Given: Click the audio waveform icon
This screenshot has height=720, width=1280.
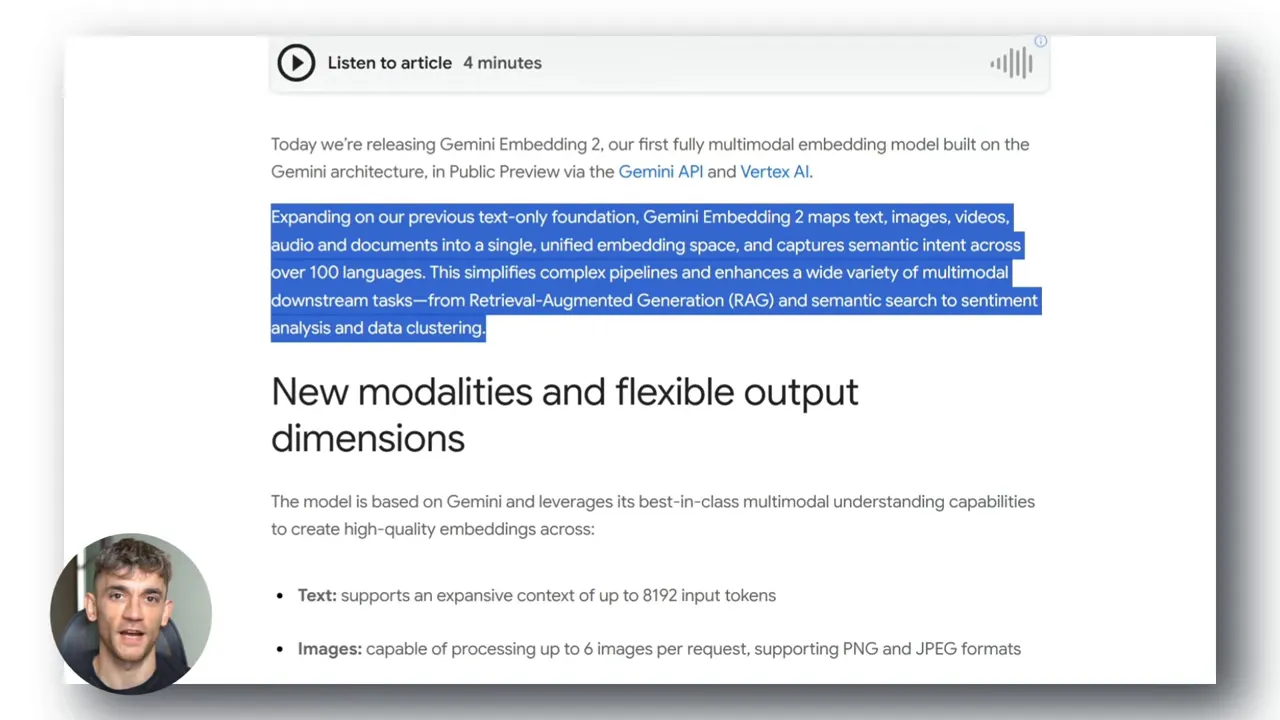Looking at the screenshot, I should (1011, 63).
